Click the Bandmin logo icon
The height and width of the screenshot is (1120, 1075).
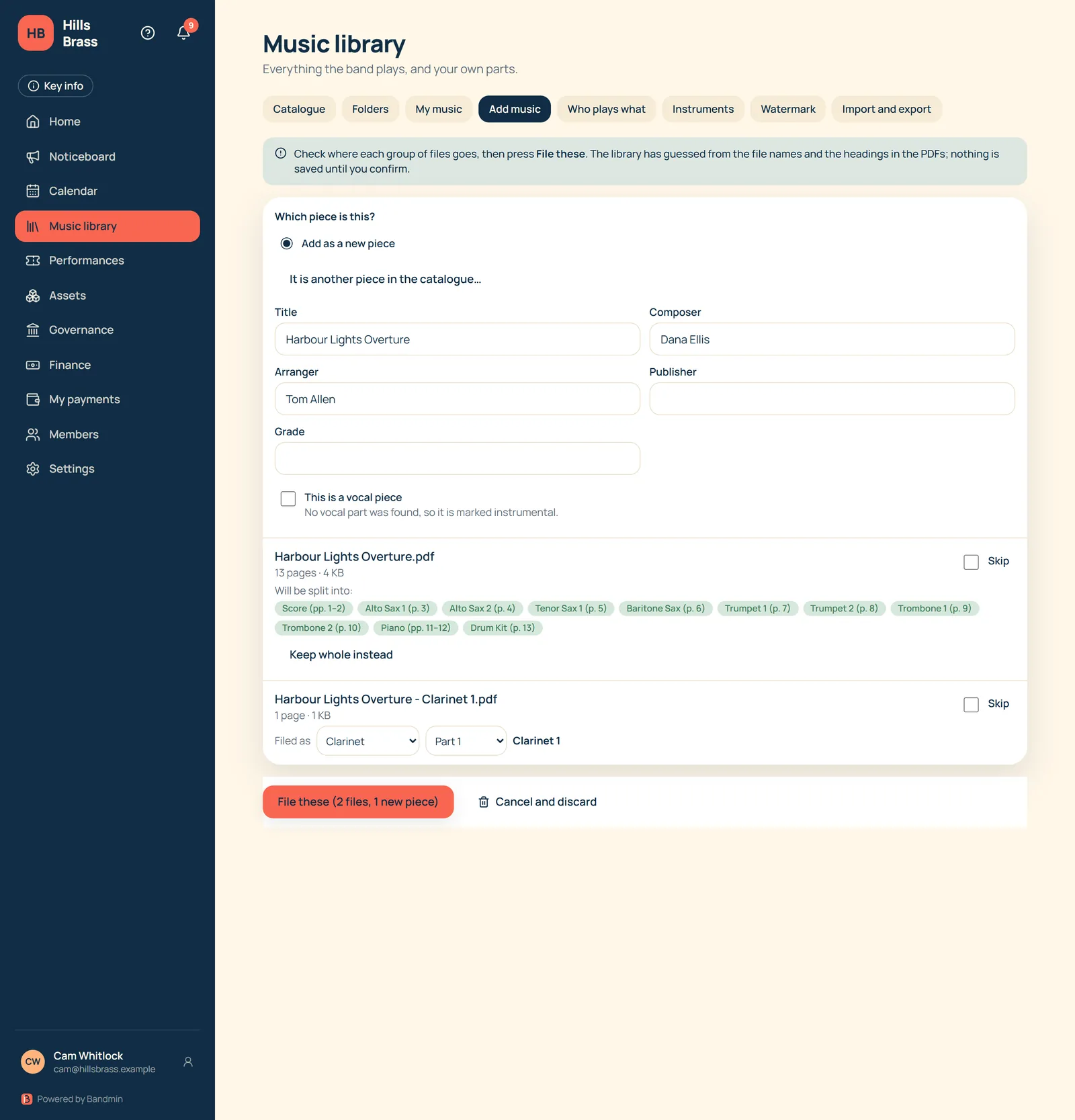[27, 1099]
